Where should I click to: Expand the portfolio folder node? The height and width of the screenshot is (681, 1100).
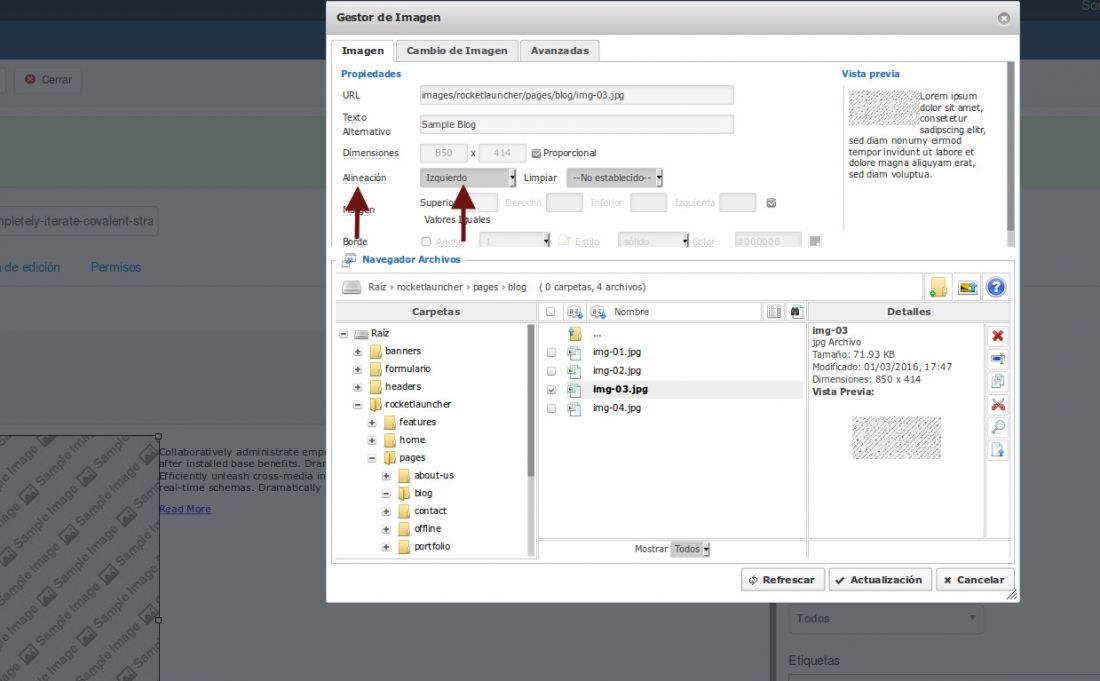[386, 547]
